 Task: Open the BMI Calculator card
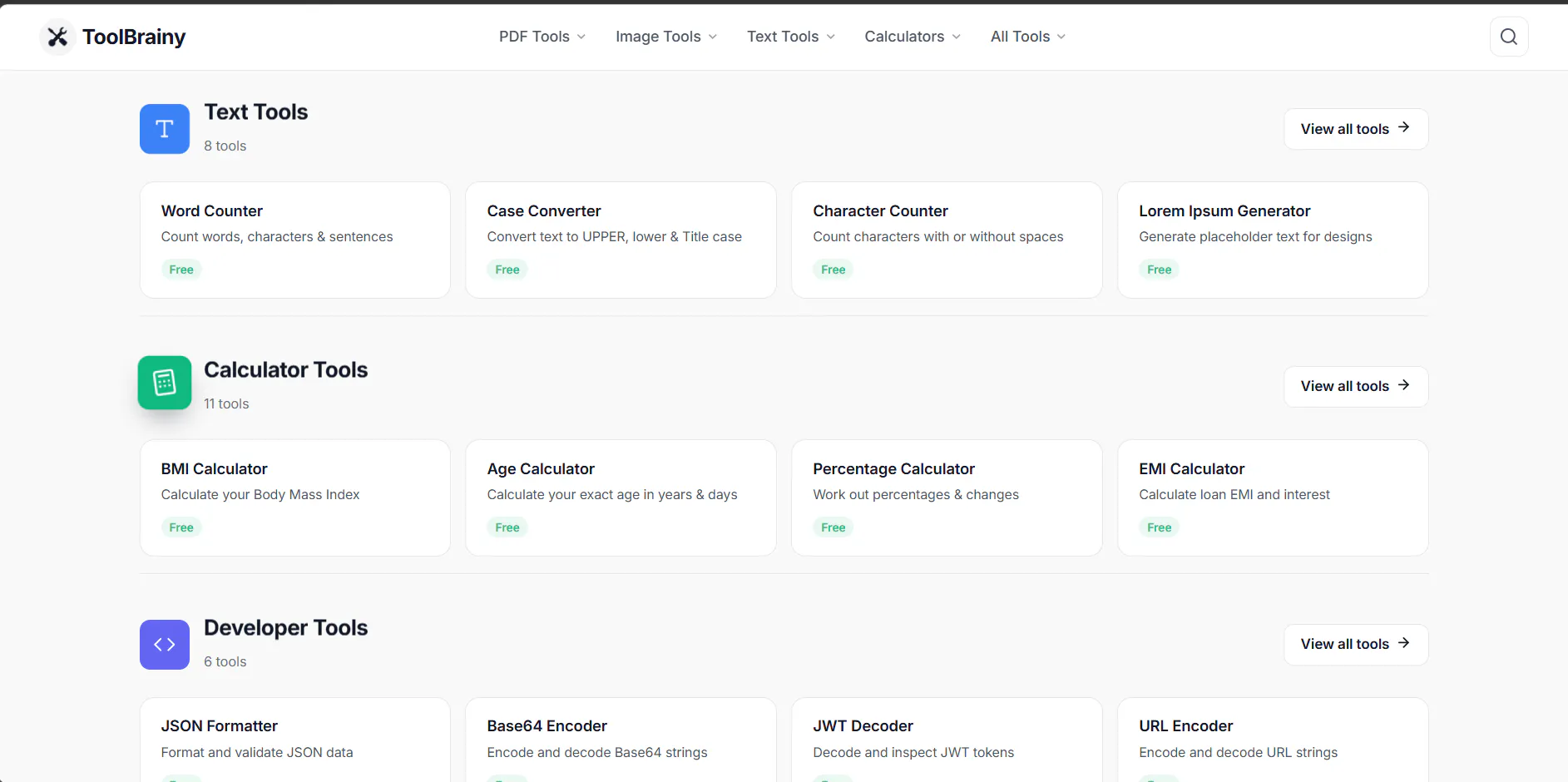(x=295, y=497)
